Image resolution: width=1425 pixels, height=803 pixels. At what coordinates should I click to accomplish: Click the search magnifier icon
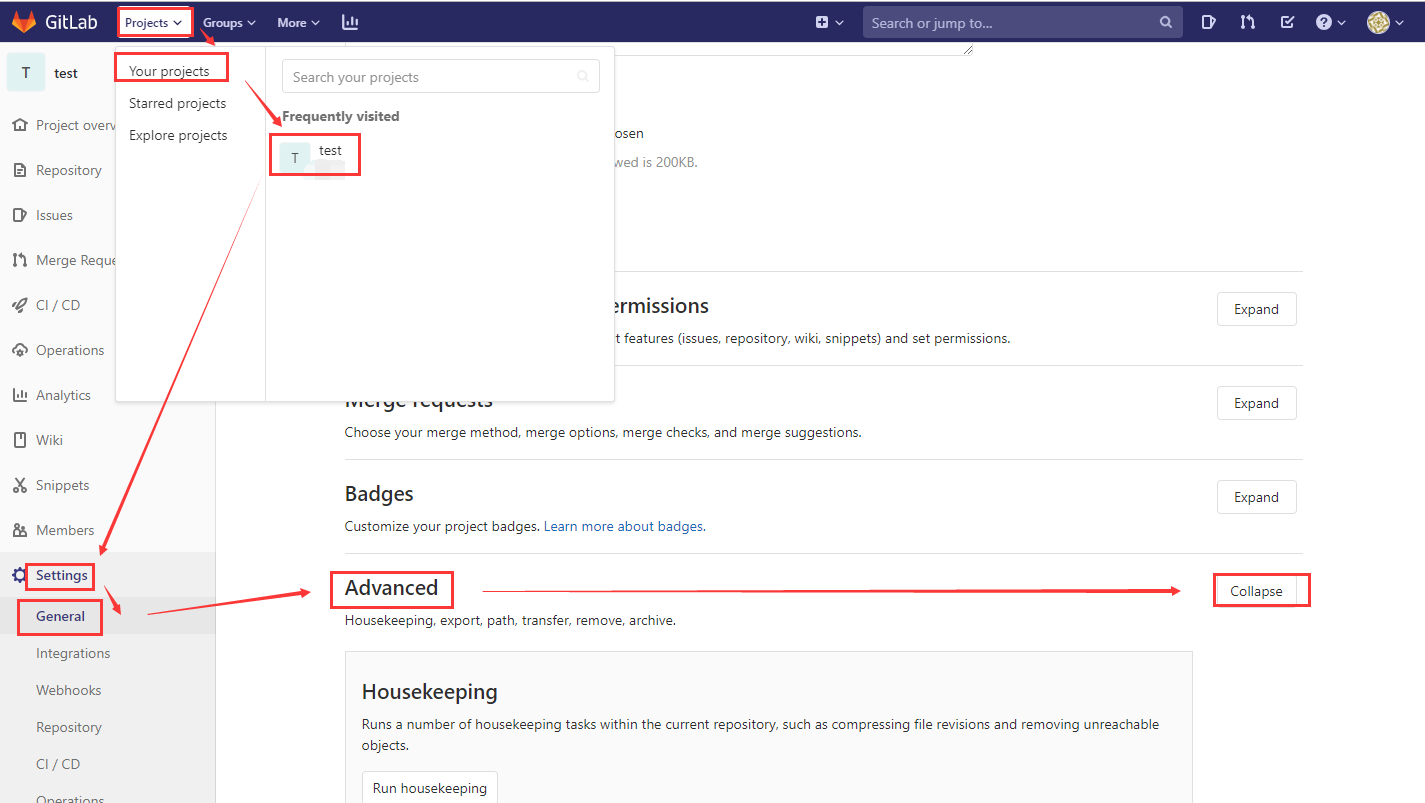click(1166, 22)
